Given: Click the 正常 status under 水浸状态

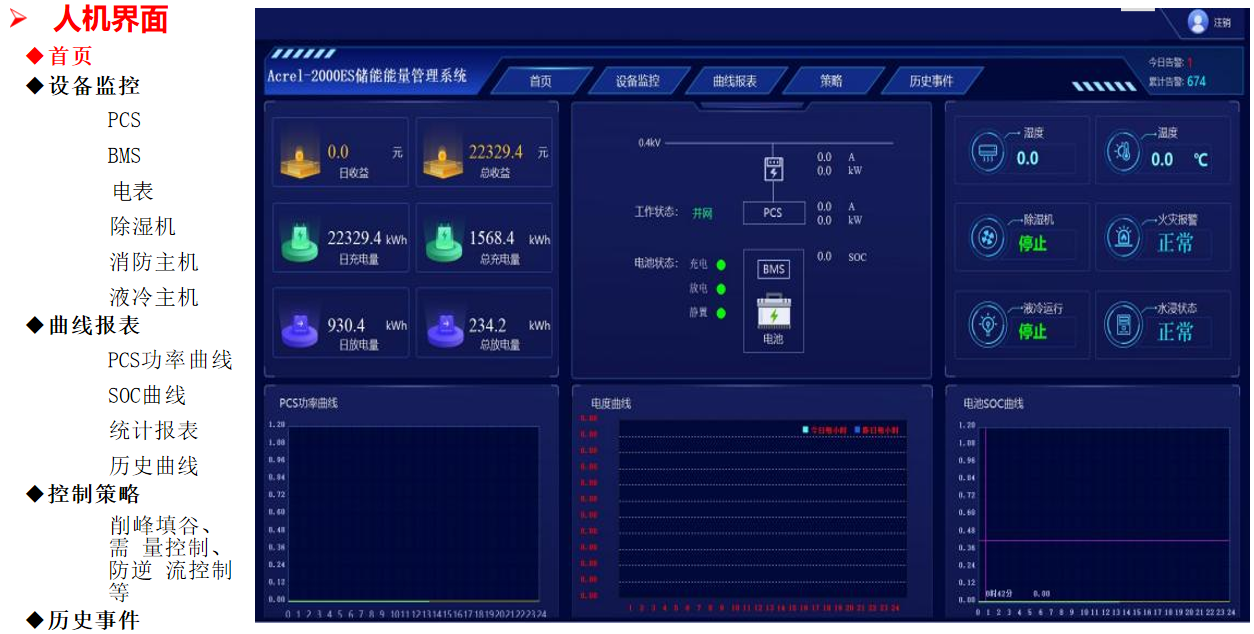Looking at the screenshot, I should (1176, 331).
